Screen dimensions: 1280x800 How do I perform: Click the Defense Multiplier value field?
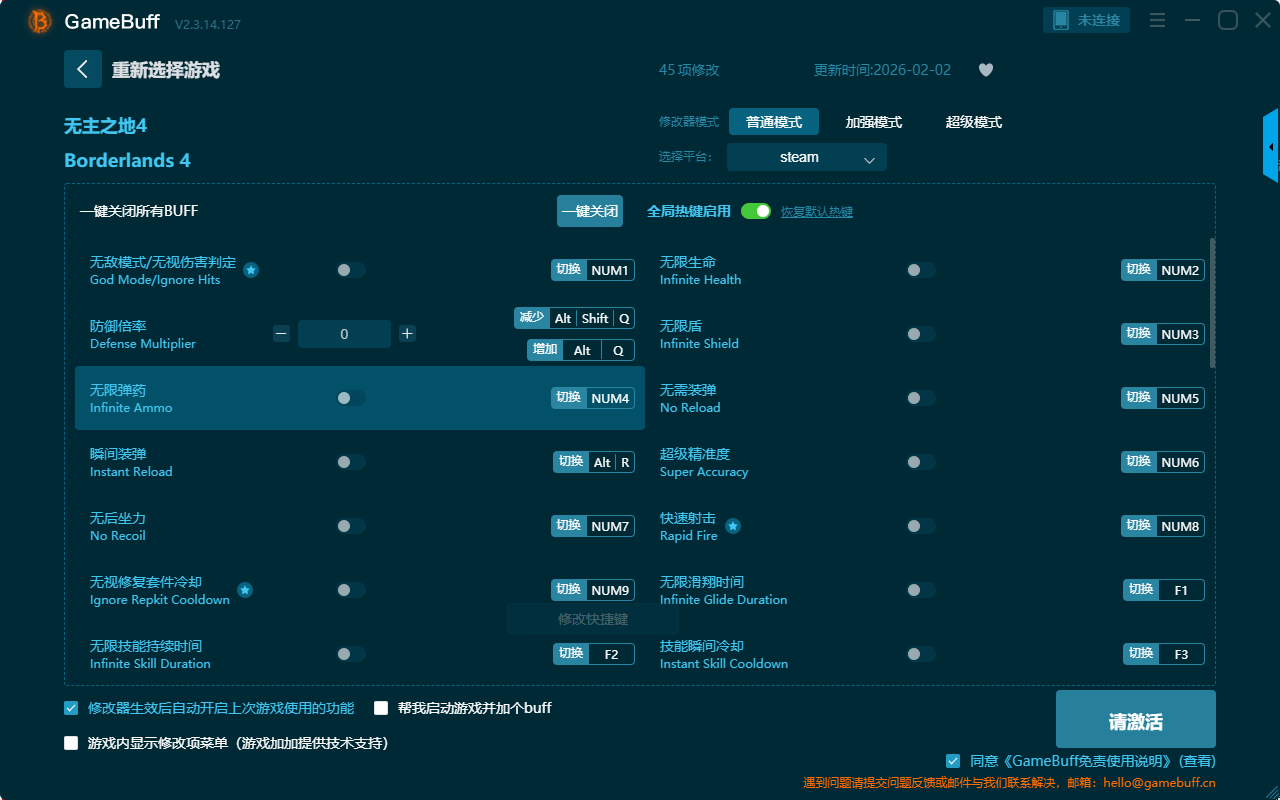click(344, 334)
